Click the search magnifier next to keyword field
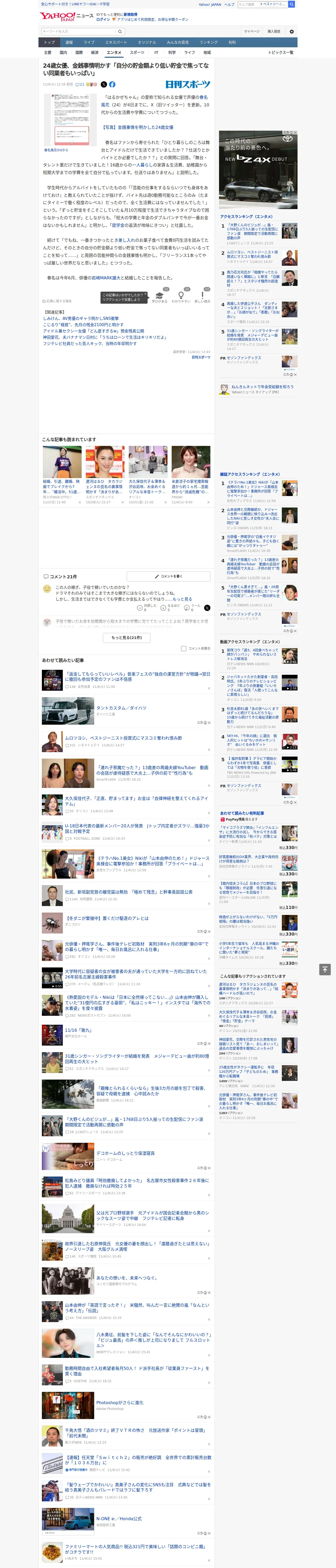 pyautogui.click(x=120, y=31)
